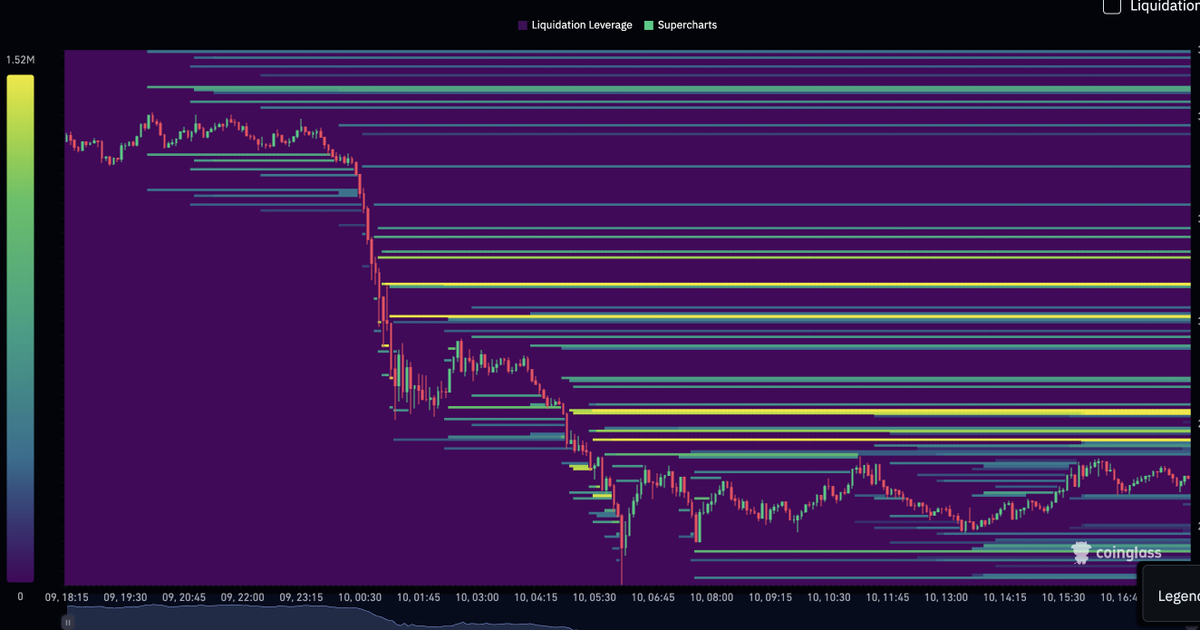Tick the Liquidation checkbox at top right
1200x630 pixels.
click(x=1111, y=6)
